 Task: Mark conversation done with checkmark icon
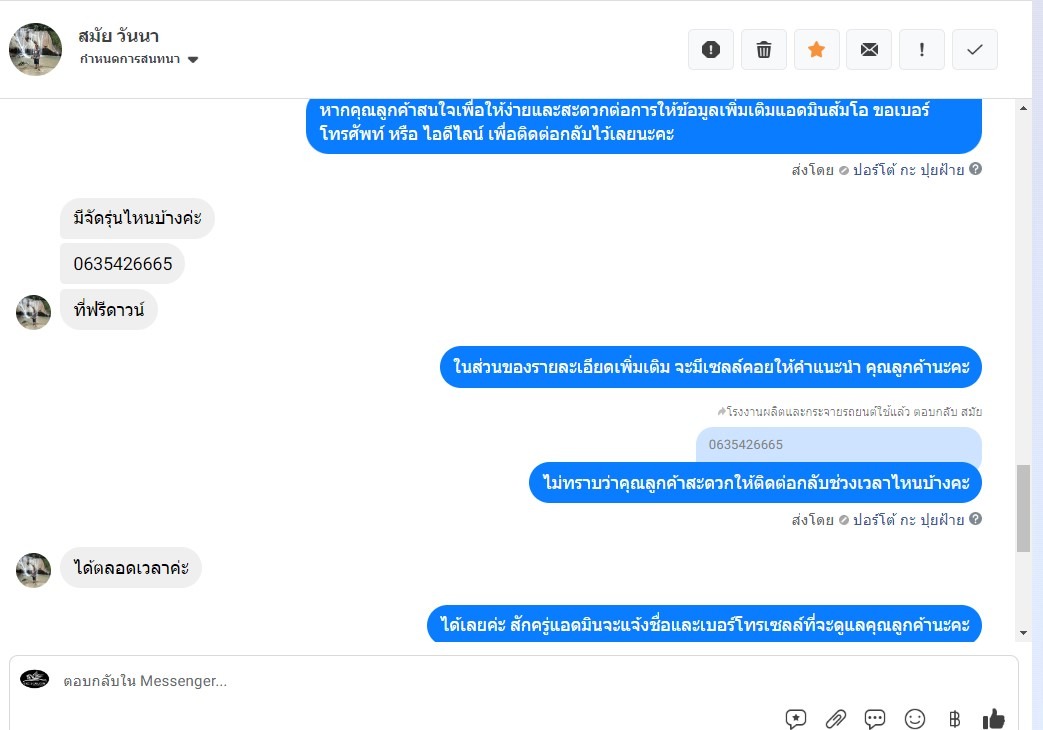point(974,49)
